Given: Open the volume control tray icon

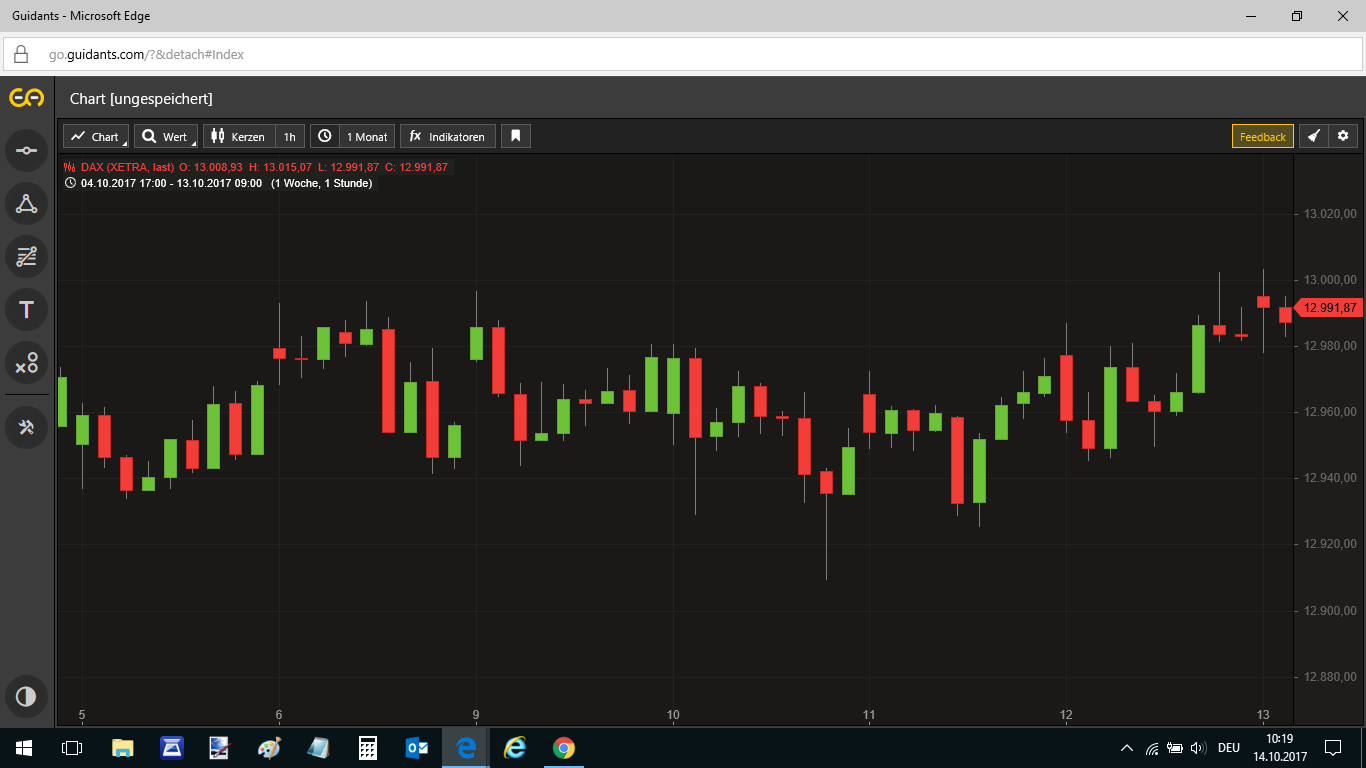Looking at the screenshot, I should tap(1198, 747).
